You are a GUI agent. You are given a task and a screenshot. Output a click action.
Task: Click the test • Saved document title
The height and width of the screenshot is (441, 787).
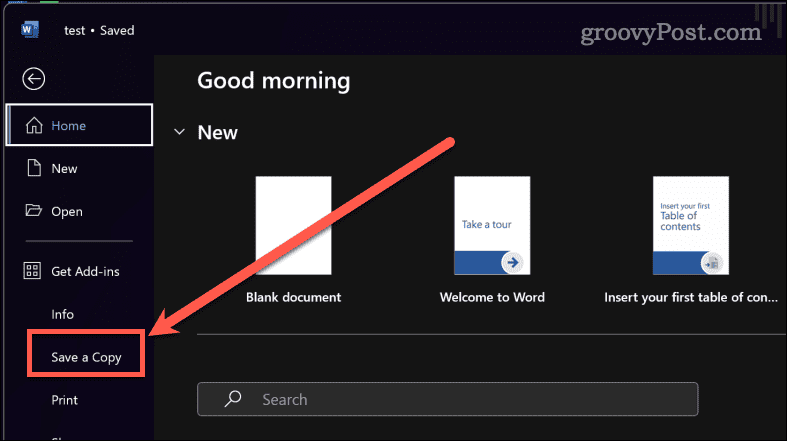(x=99, y=31)
